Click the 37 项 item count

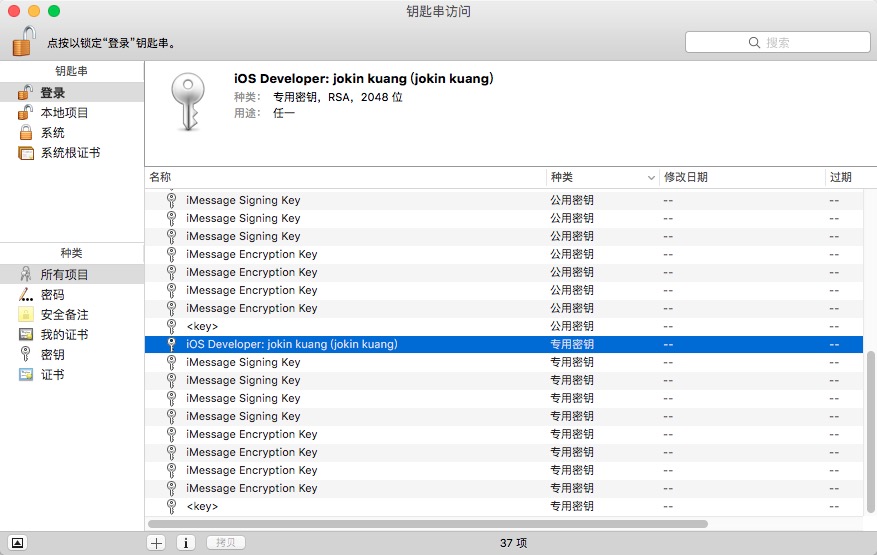point(513,543)
